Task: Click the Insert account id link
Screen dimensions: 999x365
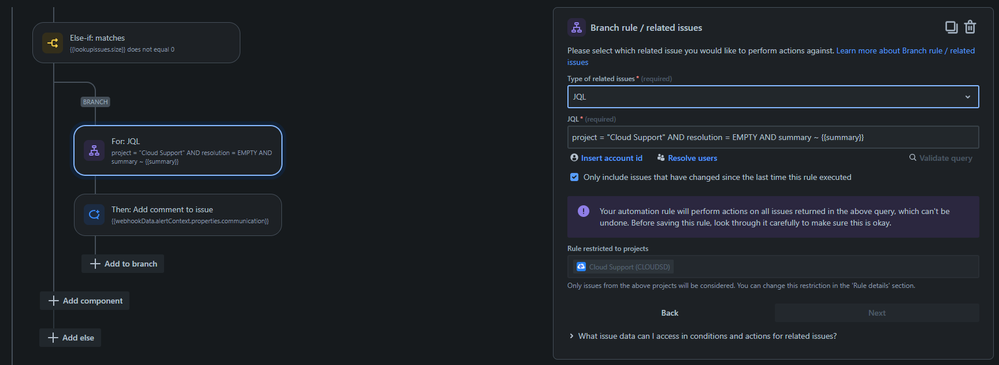Action: click(x=607, y=158)
